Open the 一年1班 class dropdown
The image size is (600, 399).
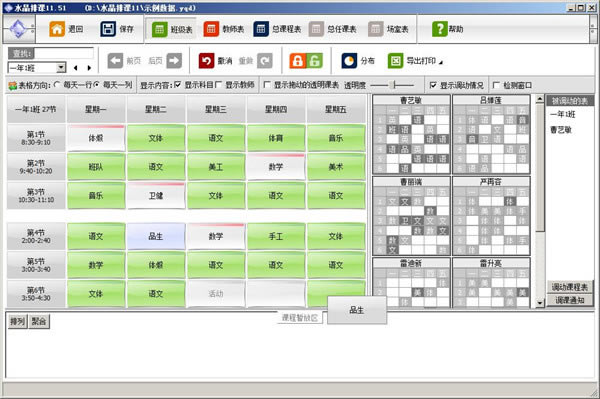[60, 68]
